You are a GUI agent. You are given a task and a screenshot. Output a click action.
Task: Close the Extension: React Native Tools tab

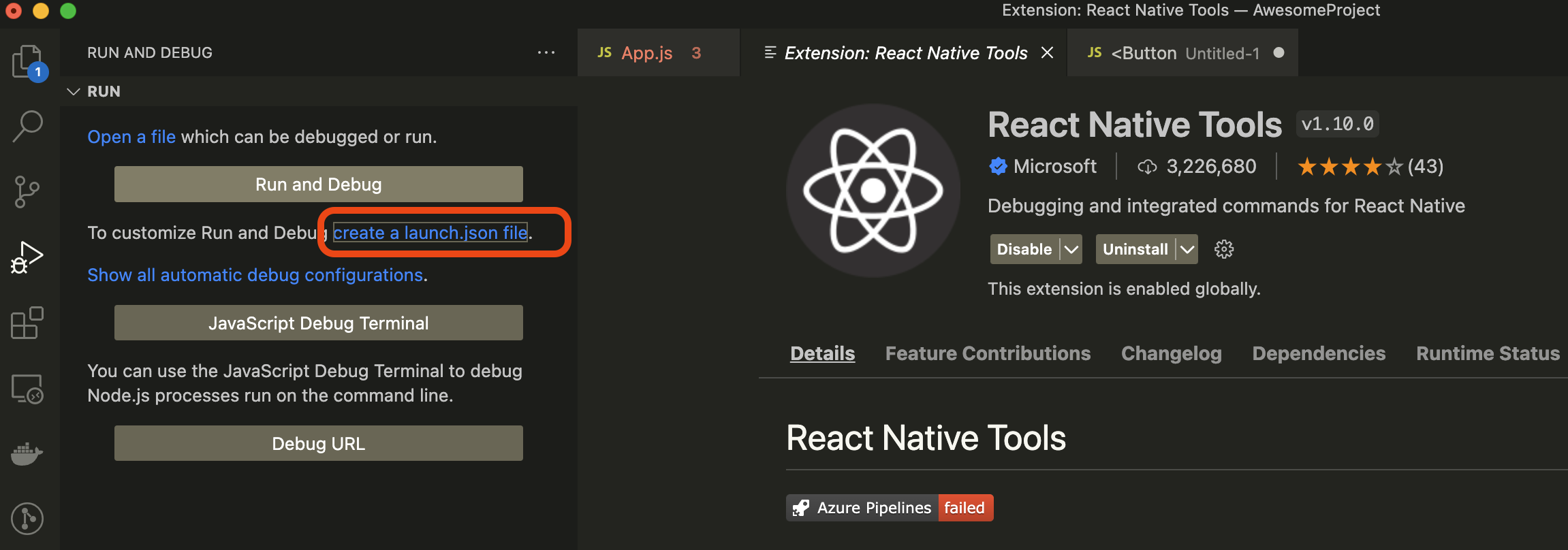(1048, 53)
